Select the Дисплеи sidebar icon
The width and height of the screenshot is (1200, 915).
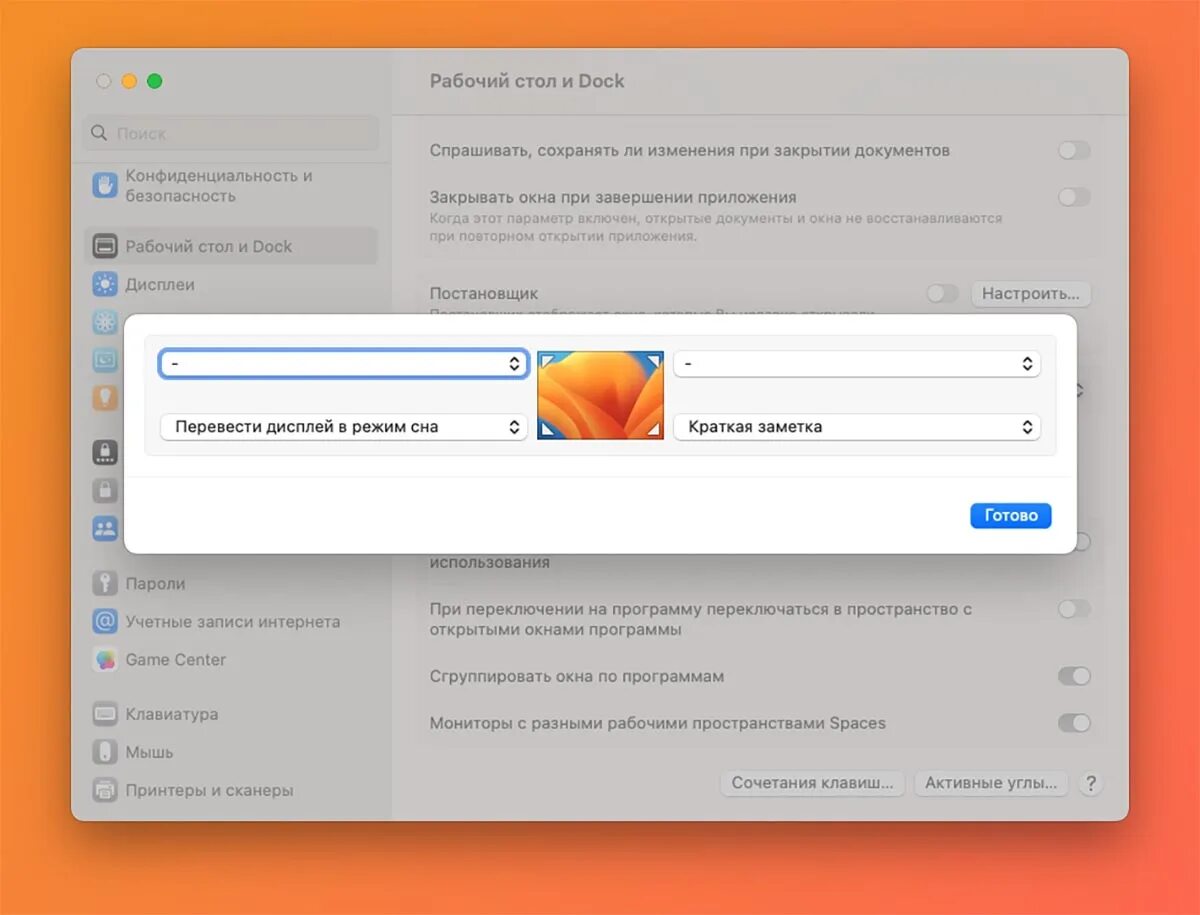click(104, 284)
